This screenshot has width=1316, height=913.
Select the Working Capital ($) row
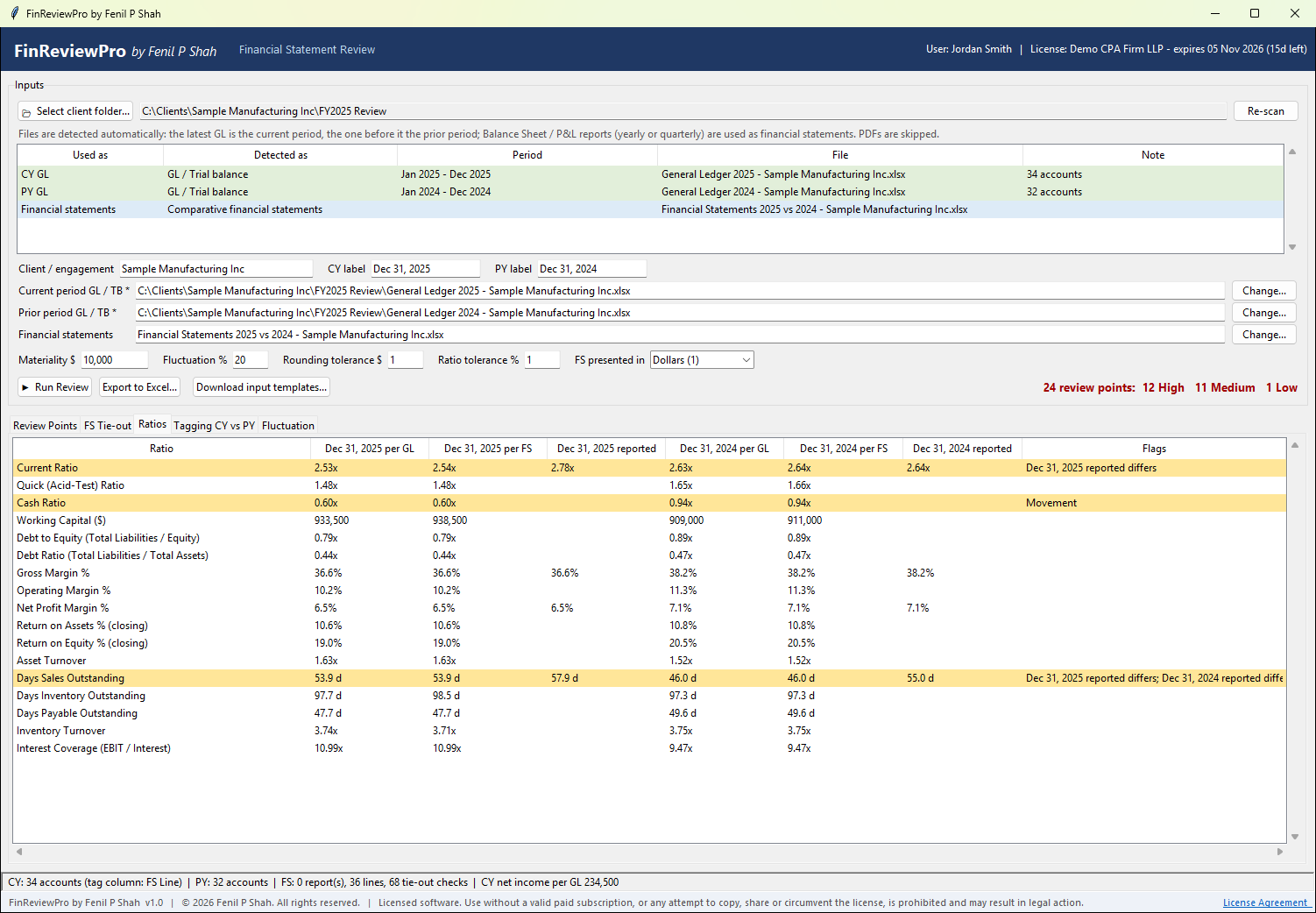click(649, 520)
